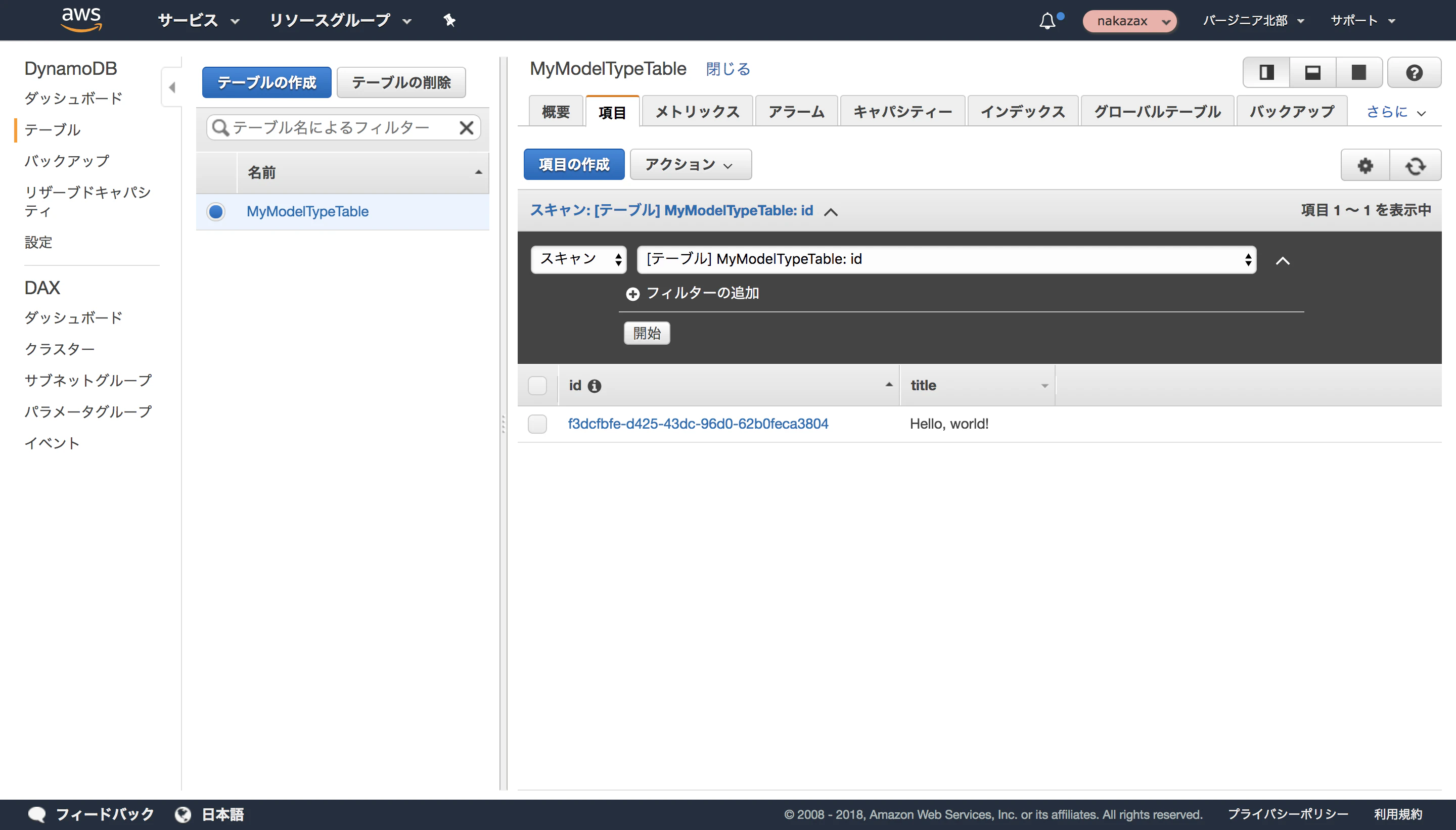This screenshot has width=1456, height=830.
Task: Click the テーブルの作成 button
Action: click(267, 83)
